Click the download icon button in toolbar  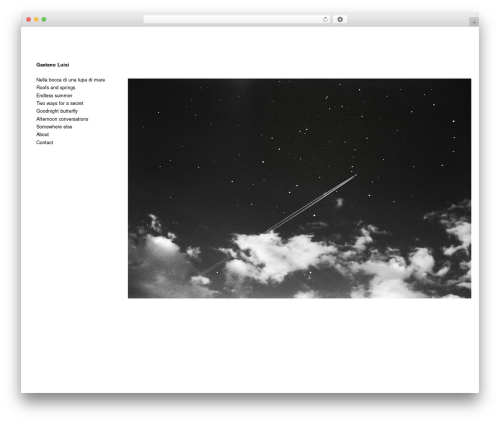tap(340, 19)
